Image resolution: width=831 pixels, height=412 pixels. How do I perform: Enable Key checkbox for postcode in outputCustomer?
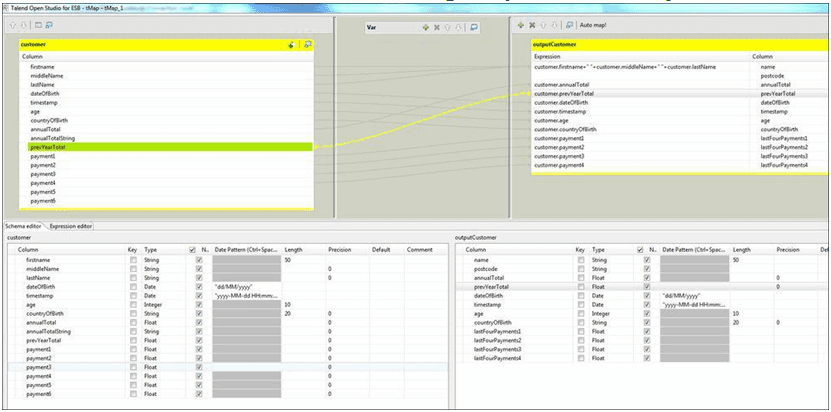[581, 268]
